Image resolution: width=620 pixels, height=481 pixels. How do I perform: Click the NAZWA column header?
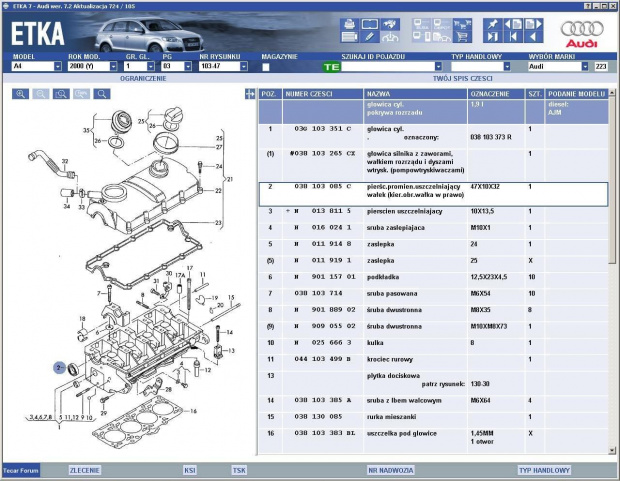(416, 94)
